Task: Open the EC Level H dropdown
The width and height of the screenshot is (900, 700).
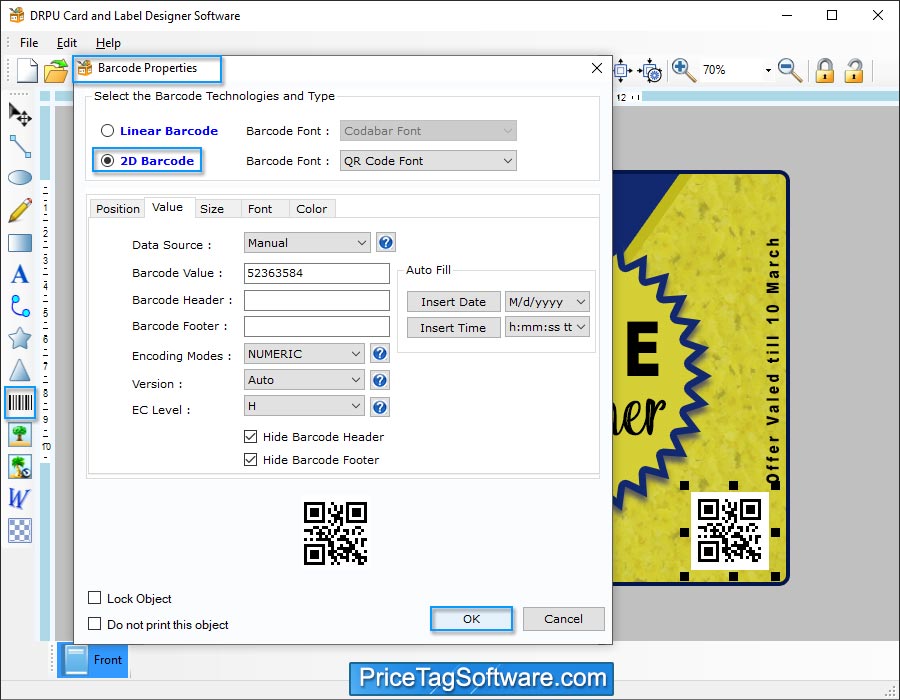Action: 304,406
